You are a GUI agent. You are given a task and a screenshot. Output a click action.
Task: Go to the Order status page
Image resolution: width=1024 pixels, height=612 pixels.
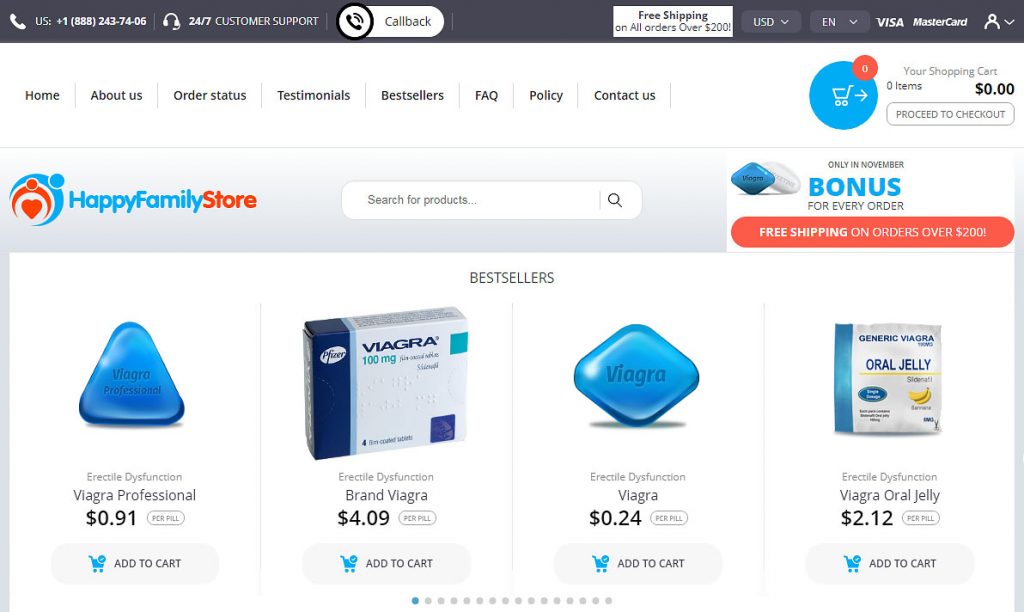(210, 95)
